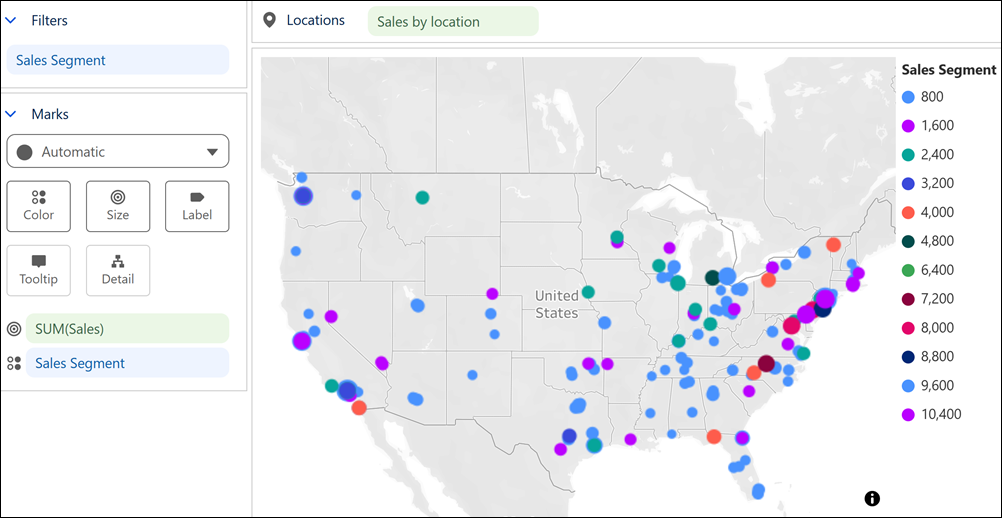Click the Sales Segment legend title
1002x518 pixels.
coord(948,69)
